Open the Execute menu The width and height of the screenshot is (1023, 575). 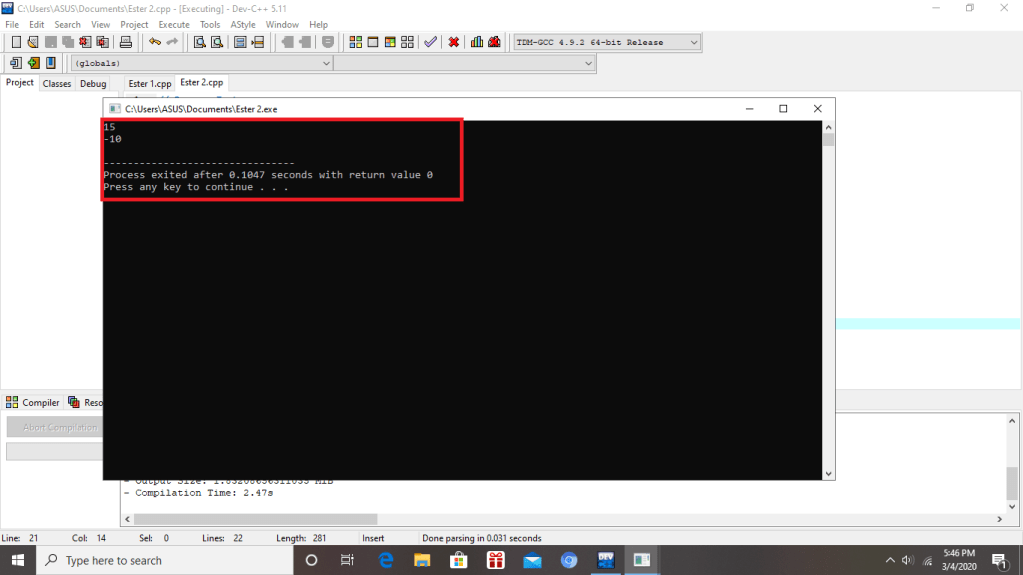pos(174,24)
